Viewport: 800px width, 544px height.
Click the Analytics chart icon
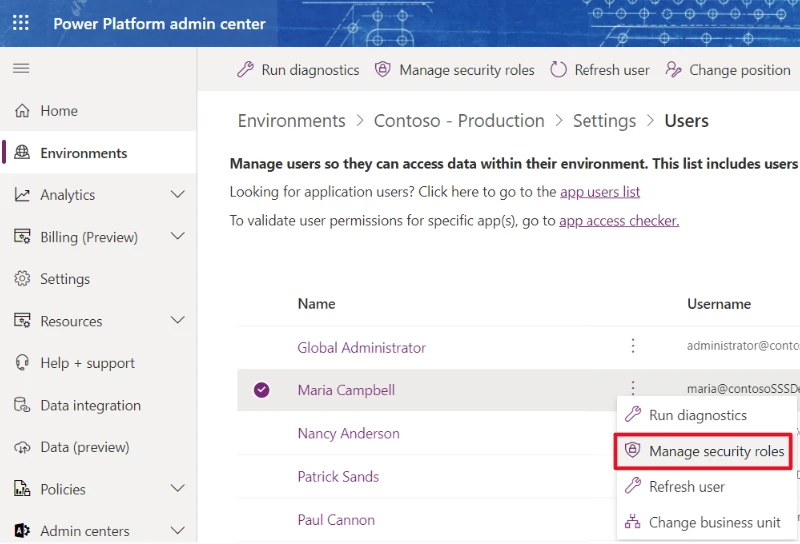click(22, 194)
